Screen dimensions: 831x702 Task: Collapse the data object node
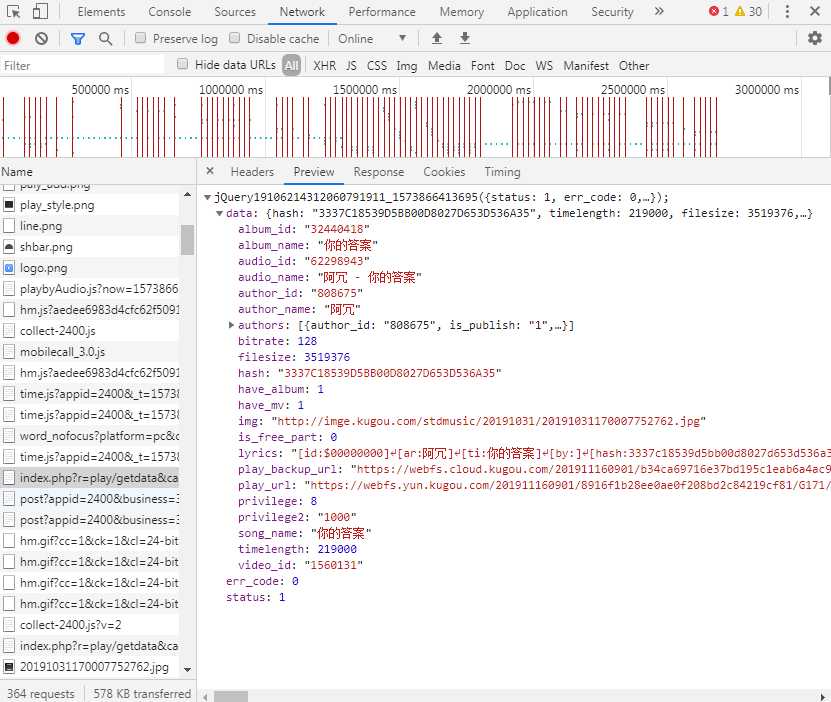(x=220, y=213)
